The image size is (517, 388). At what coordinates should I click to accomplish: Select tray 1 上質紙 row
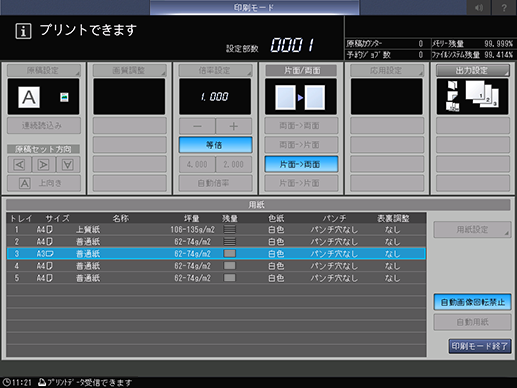pos(216,229)
